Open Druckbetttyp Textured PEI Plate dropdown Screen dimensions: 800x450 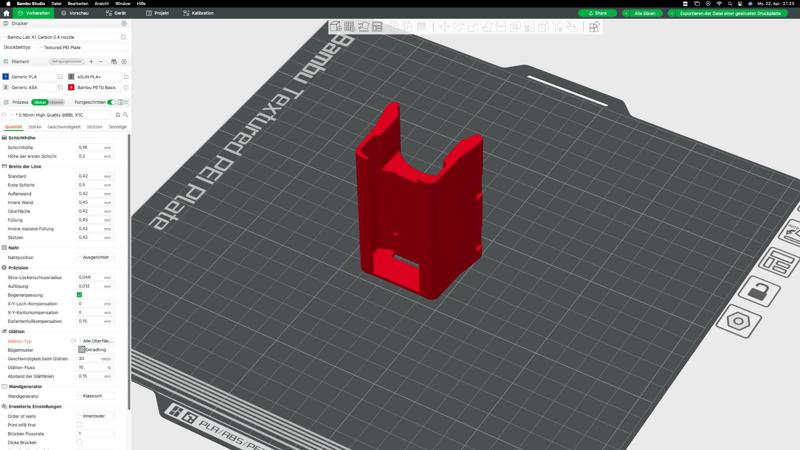[84, 47]
